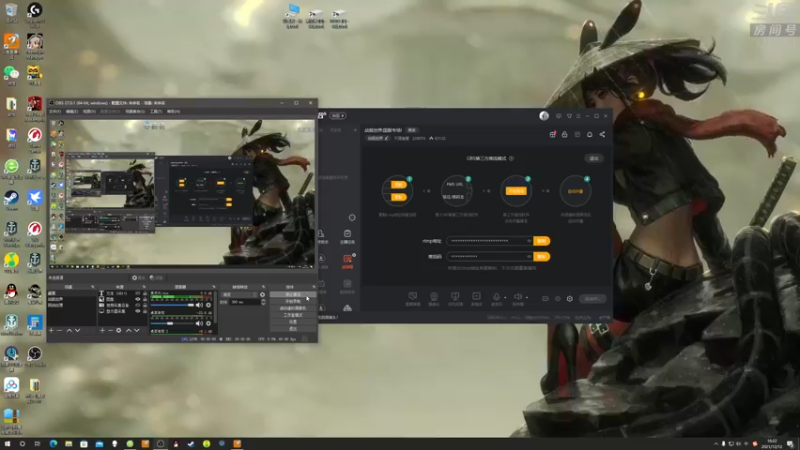This screenshot has height=450, width=800.
Task: Click transition duration stepper arrows
Action: coord(263,302)
